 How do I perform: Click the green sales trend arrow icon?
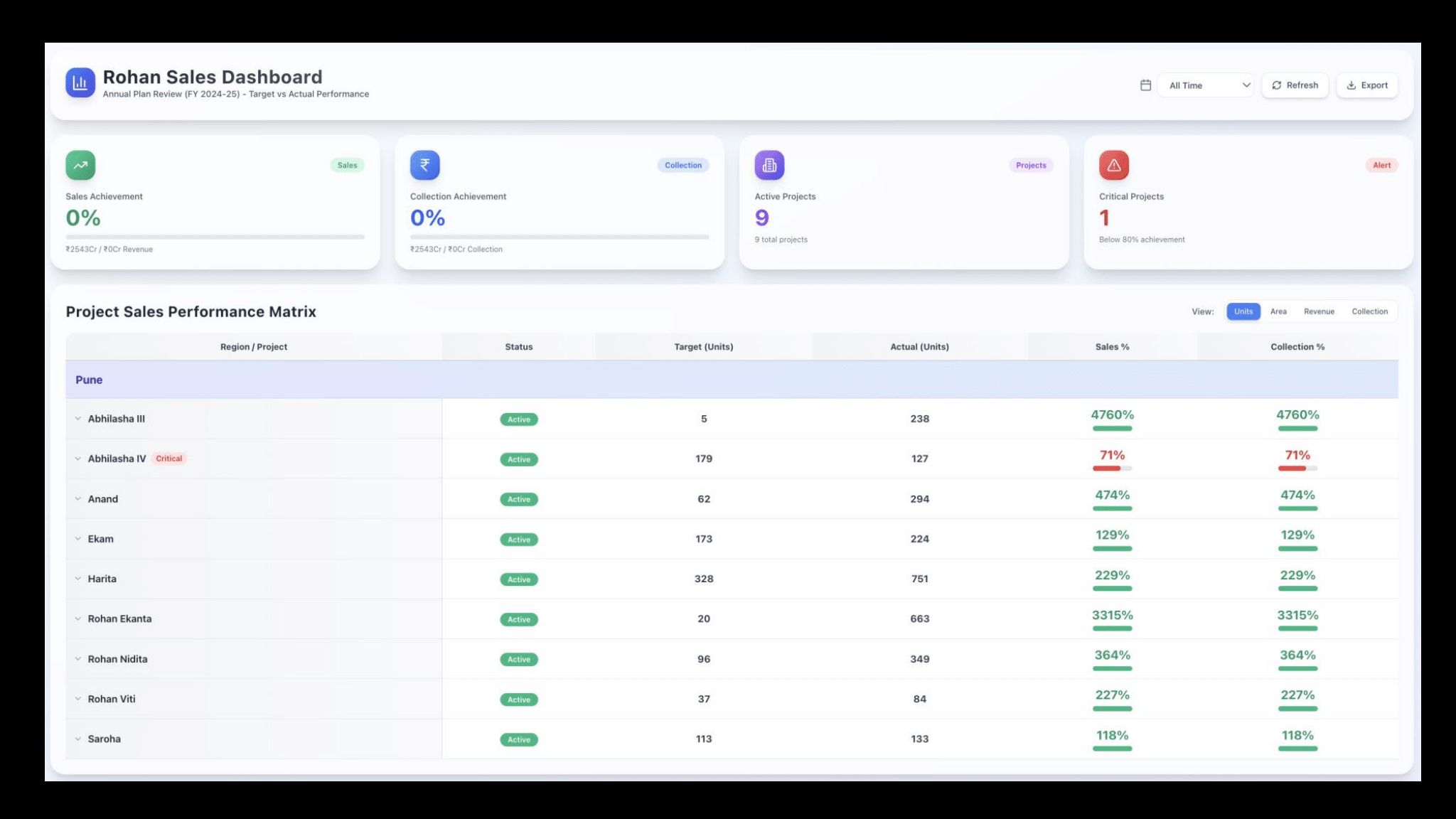(x=80, y=165)
